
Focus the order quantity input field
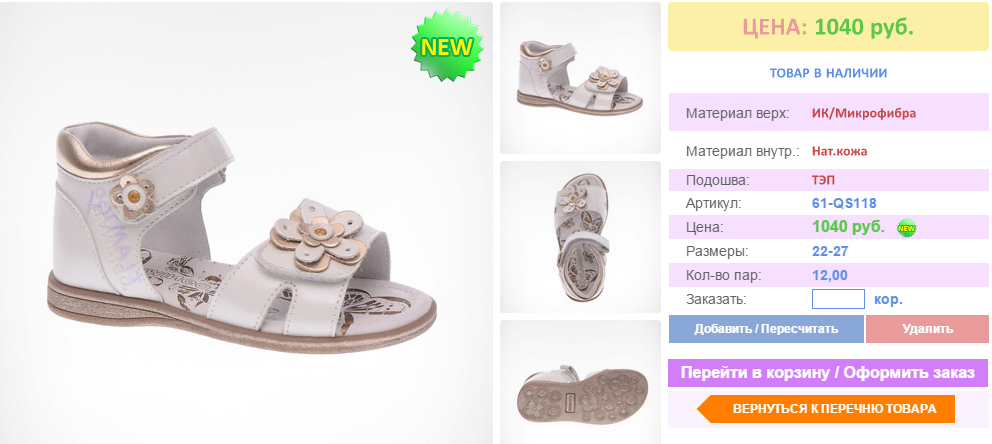(x=838, y=299)
